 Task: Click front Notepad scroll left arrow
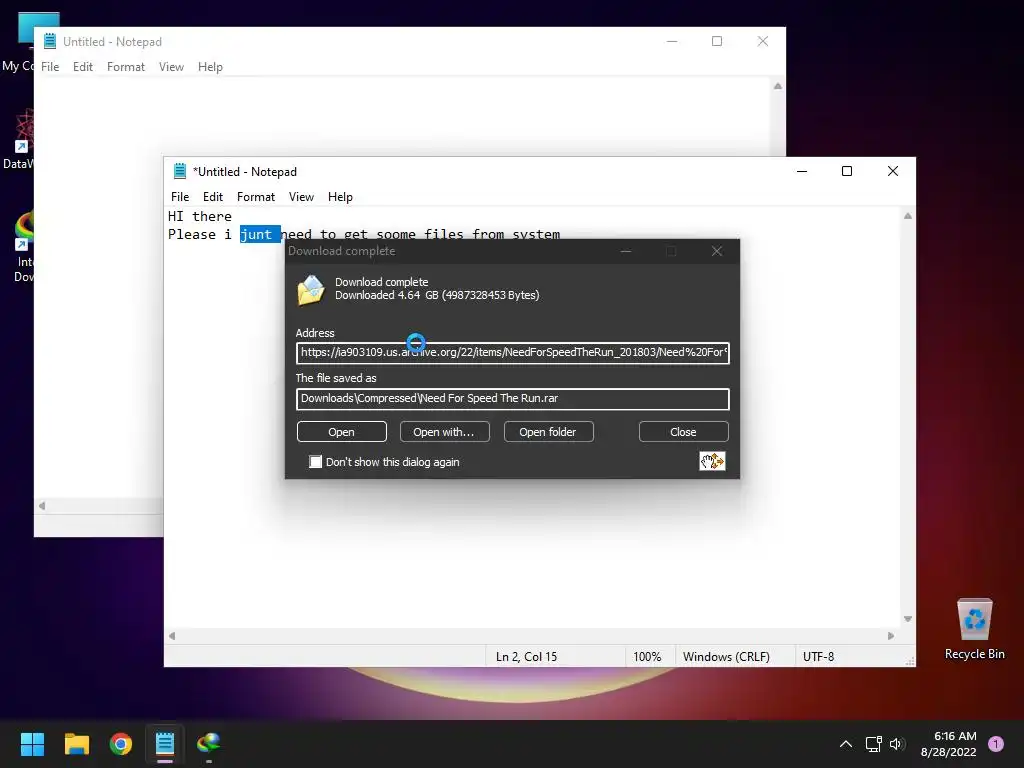172,635
